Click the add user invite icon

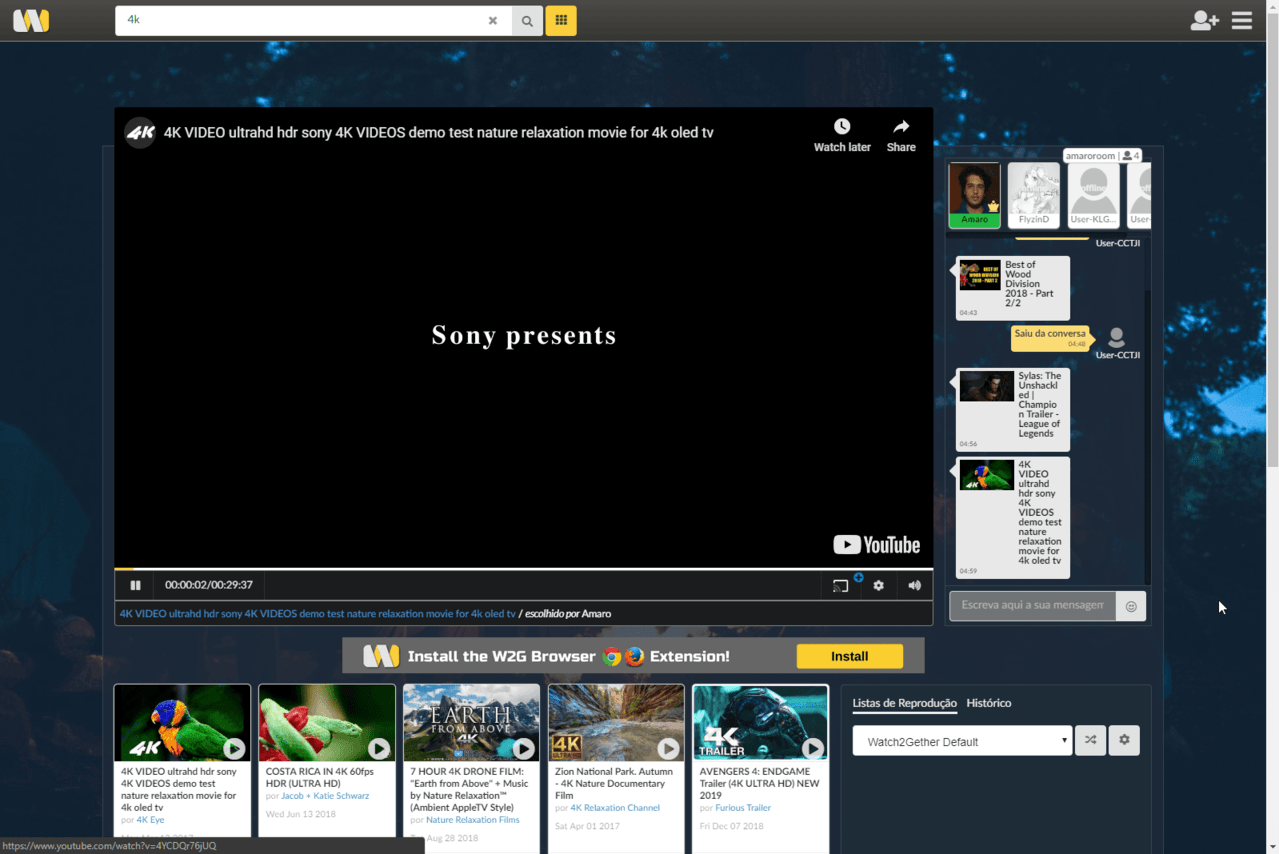(x=1204, y=20)
